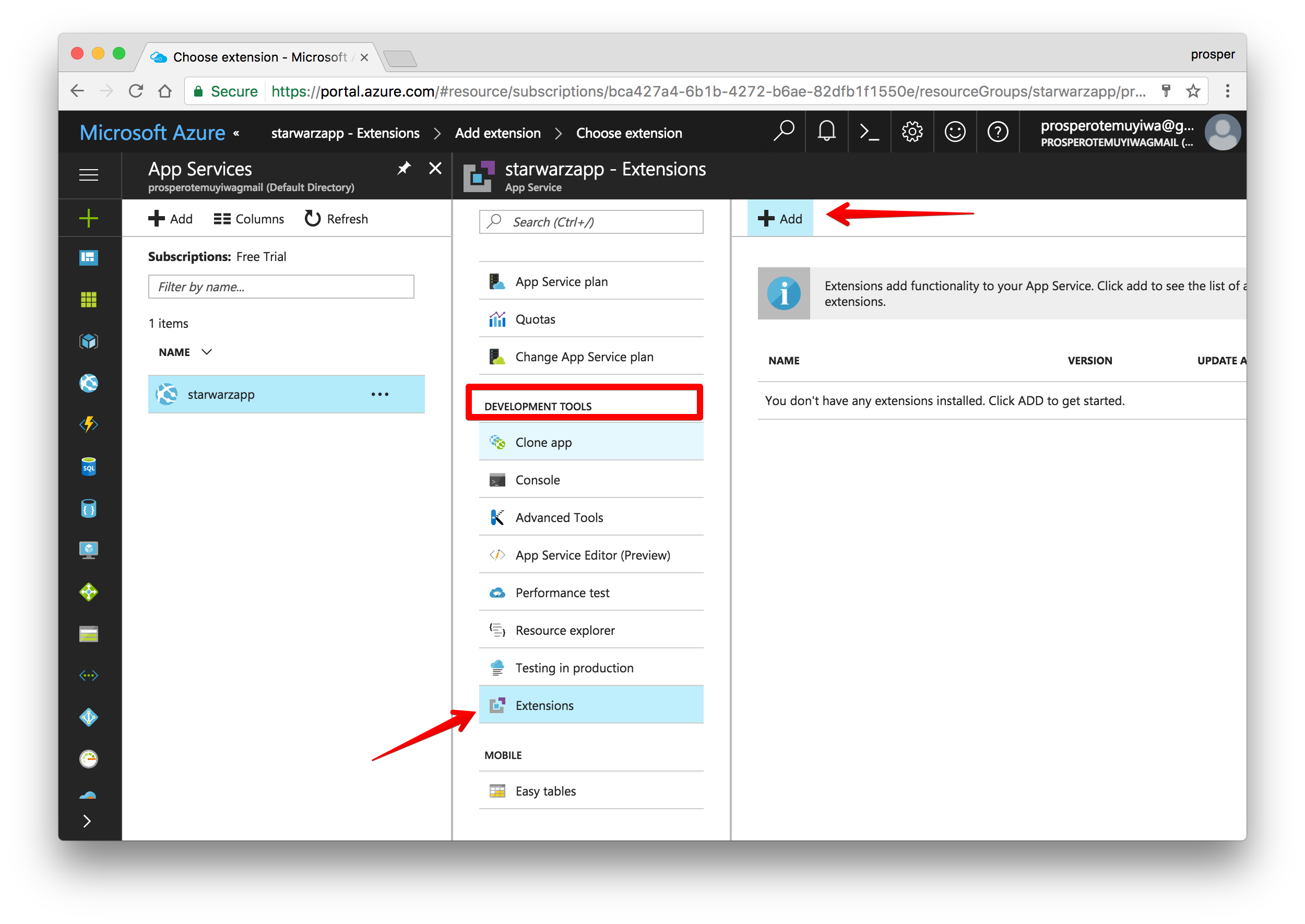Collapse the breadcrumb with double chevron

click(x=236, y=133)
